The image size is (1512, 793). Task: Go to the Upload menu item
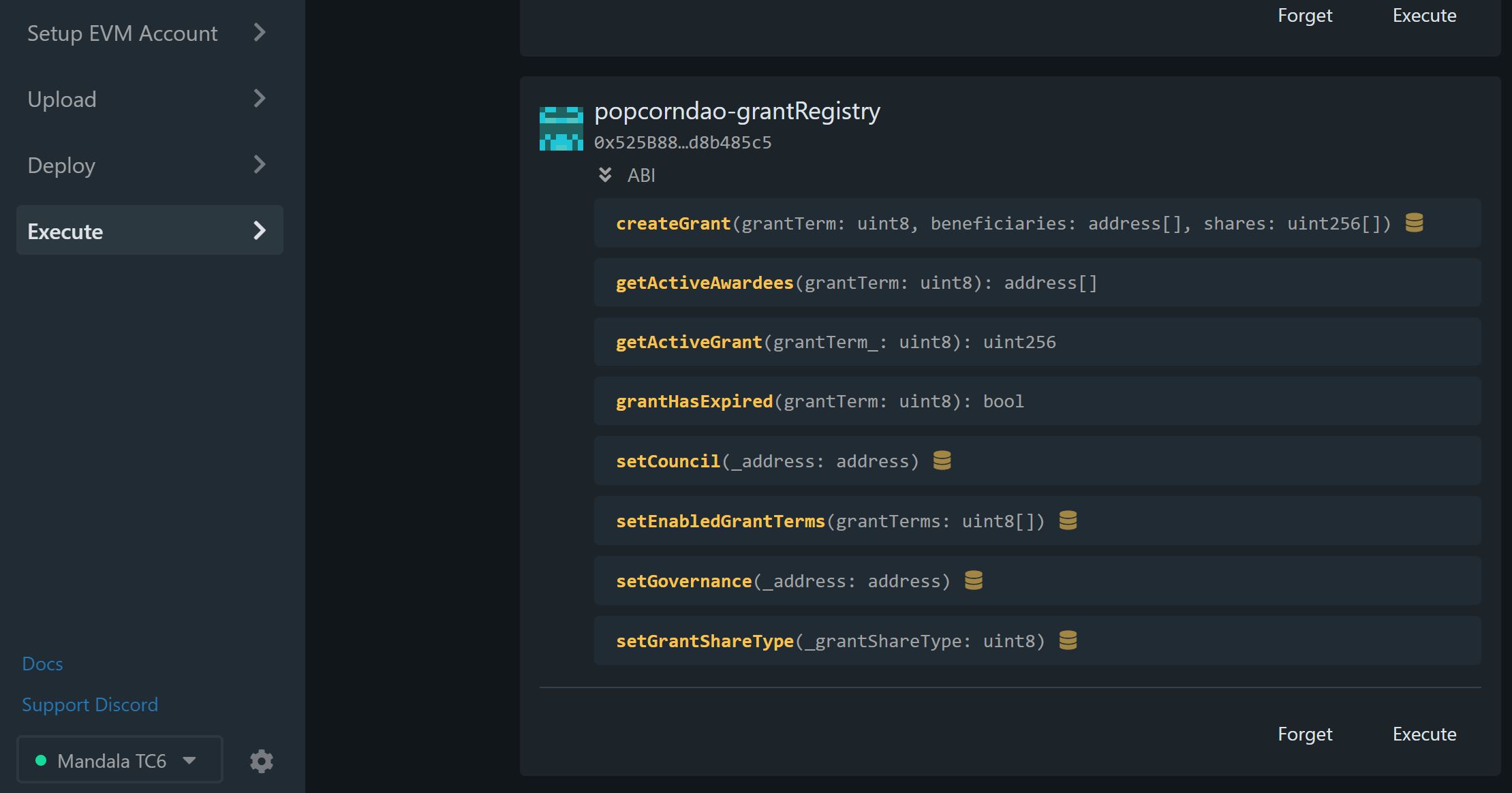click(x=62, y=99)
